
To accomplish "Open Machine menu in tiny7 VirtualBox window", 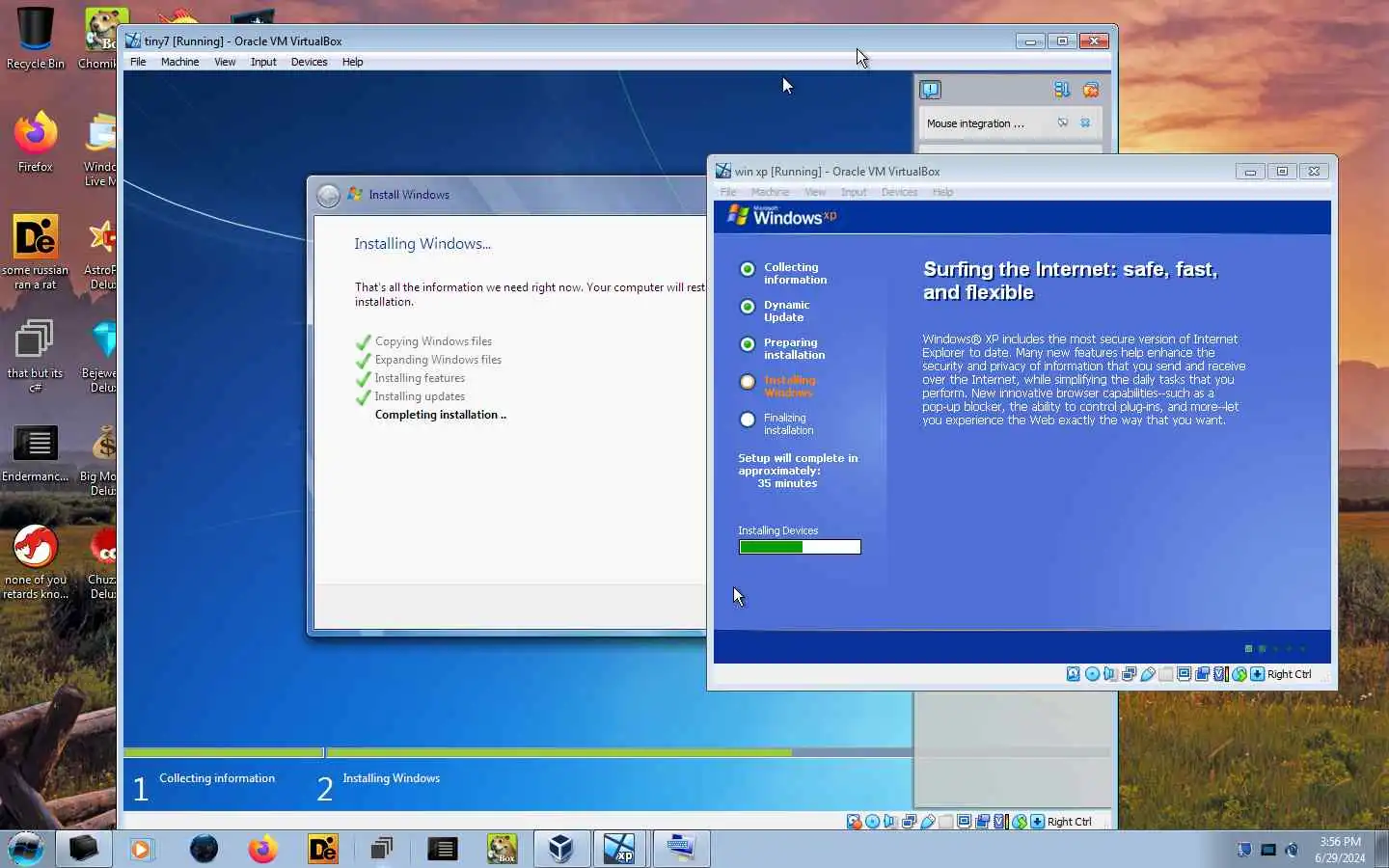I will (x=179, y=62).
